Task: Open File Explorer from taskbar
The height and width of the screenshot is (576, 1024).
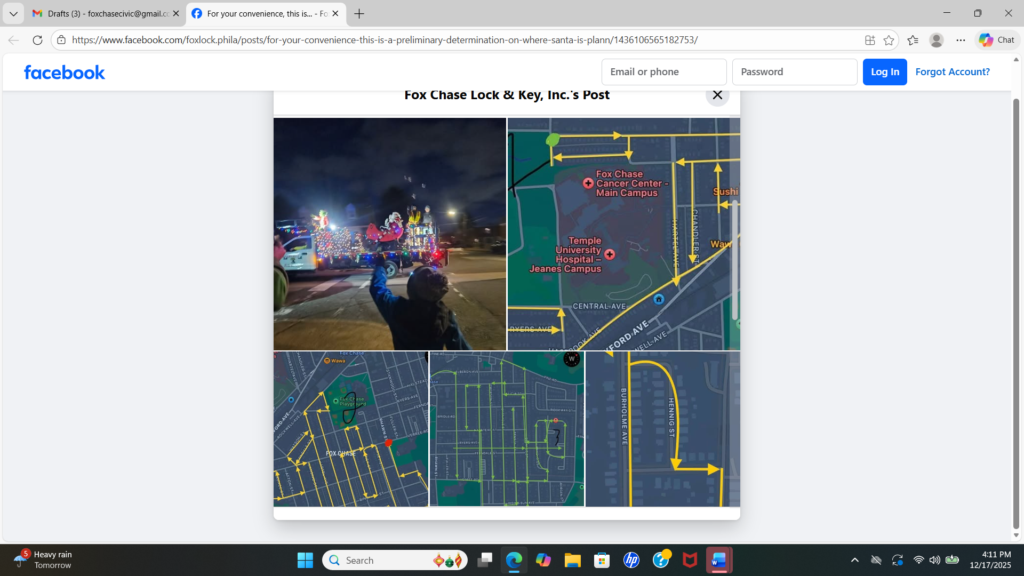Action: [x=572, y=560]
